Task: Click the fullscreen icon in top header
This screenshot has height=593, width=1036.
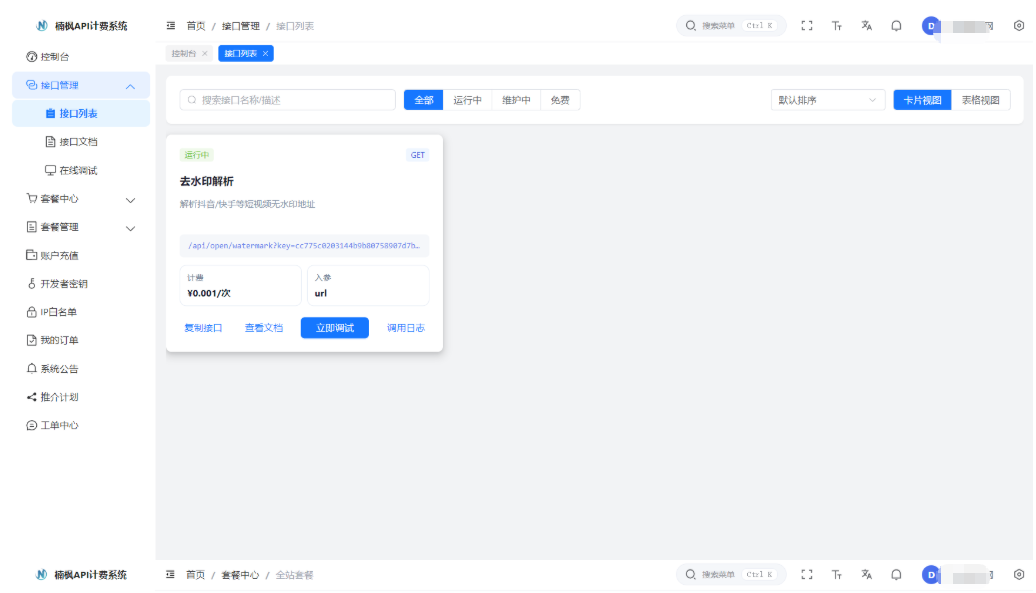Action: click(x=807, y=26)
